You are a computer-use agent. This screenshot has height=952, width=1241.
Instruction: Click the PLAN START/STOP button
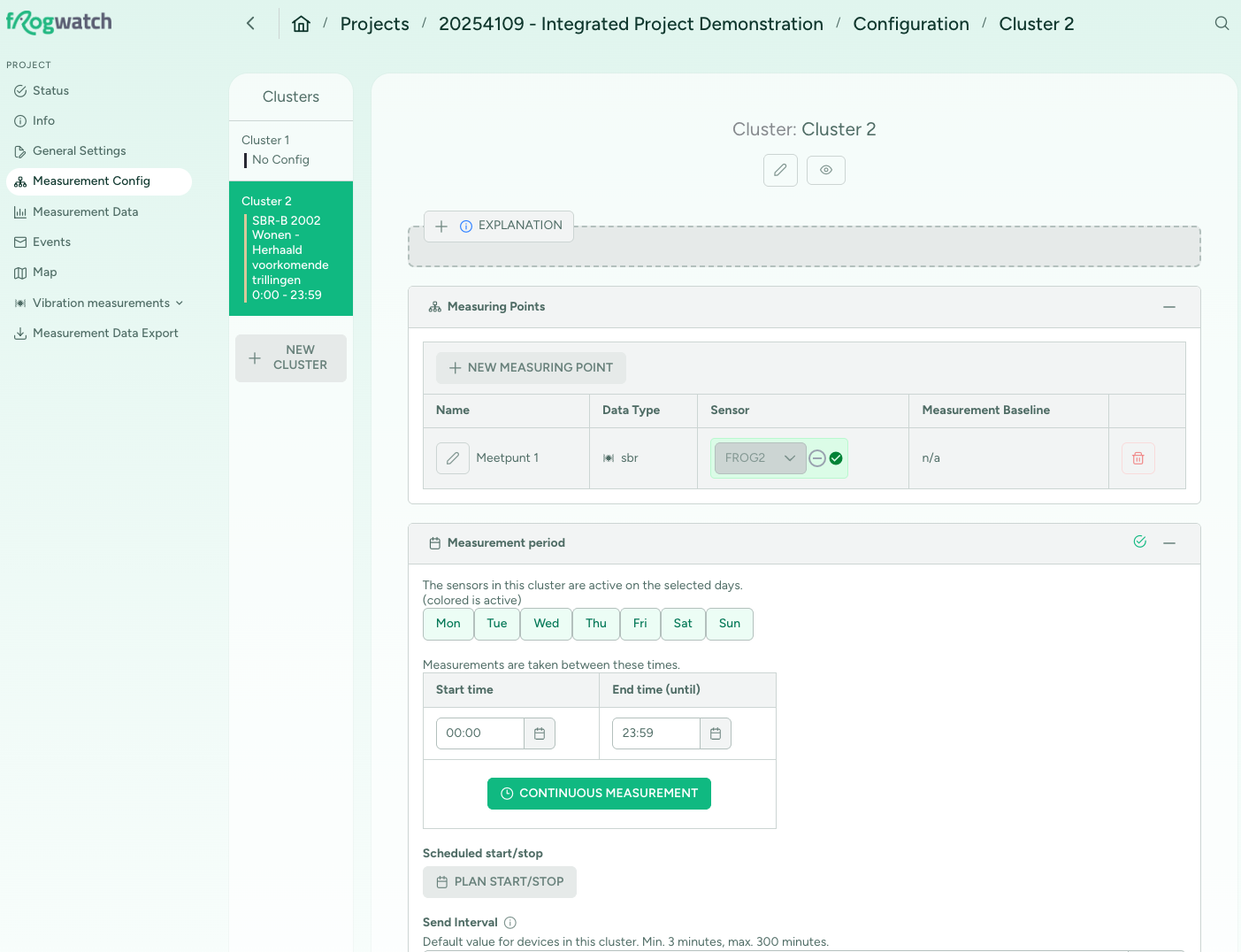click(x=500, y=882)
